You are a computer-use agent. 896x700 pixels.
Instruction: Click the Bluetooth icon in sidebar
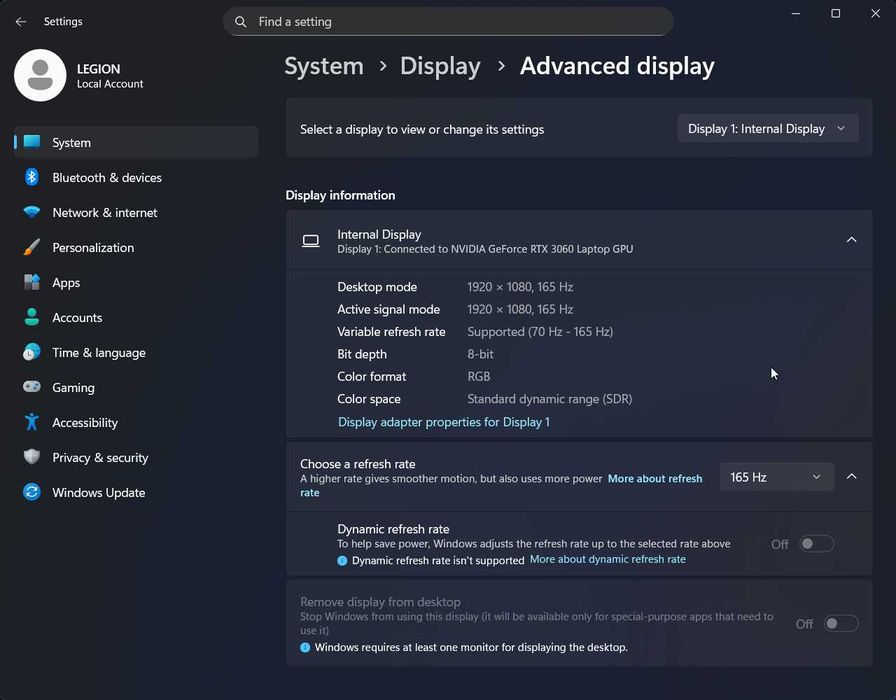(32, 177)
